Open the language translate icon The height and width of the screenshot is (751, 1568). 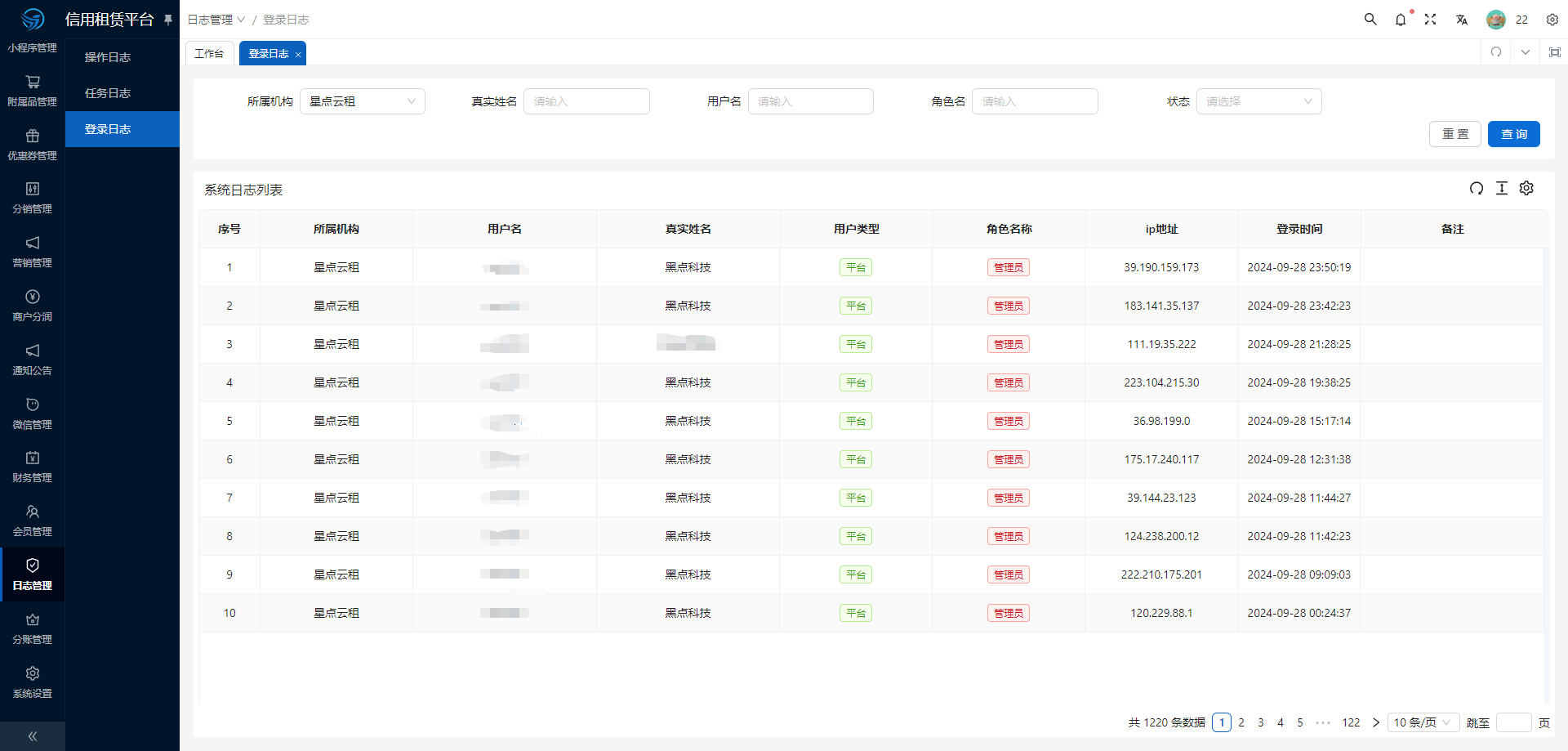click(x=1461, y=20)
